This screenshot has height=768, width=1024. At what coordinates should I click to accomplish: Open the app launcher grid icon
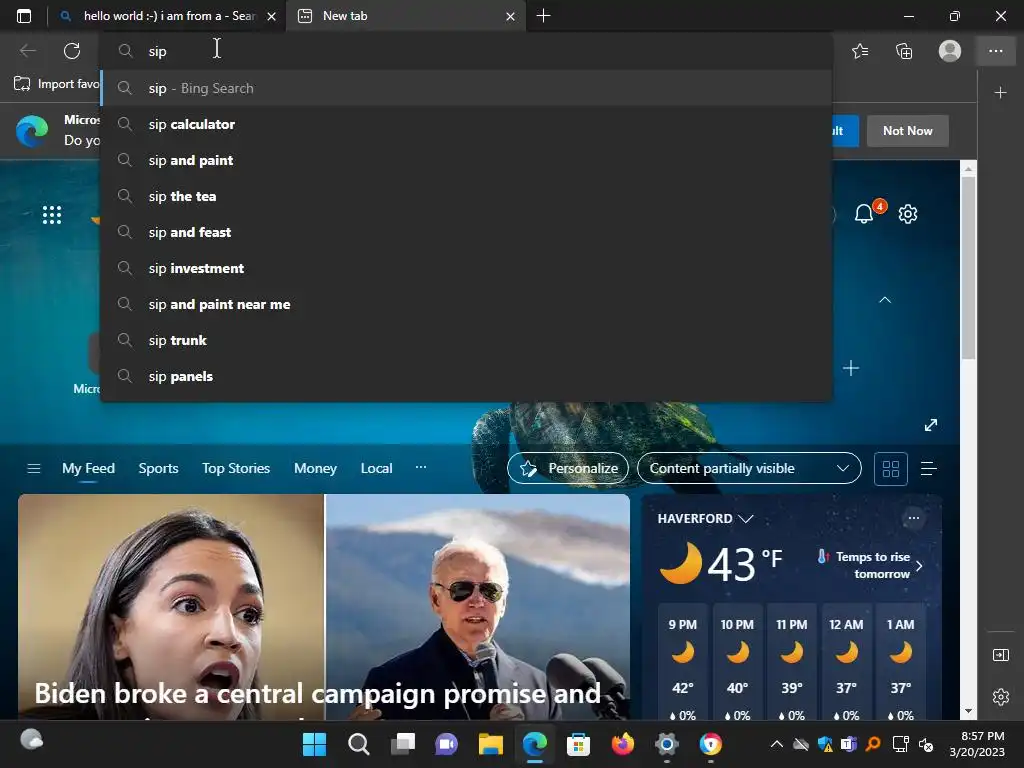(52, 215)
